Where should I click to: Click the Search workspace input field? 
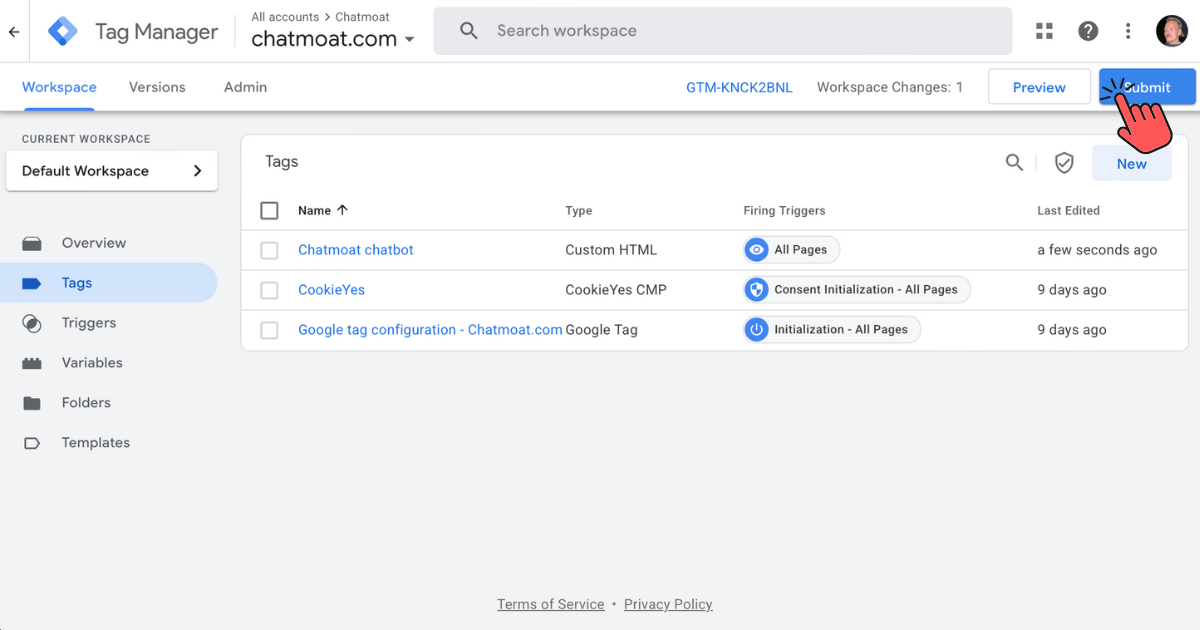(740, 31)
